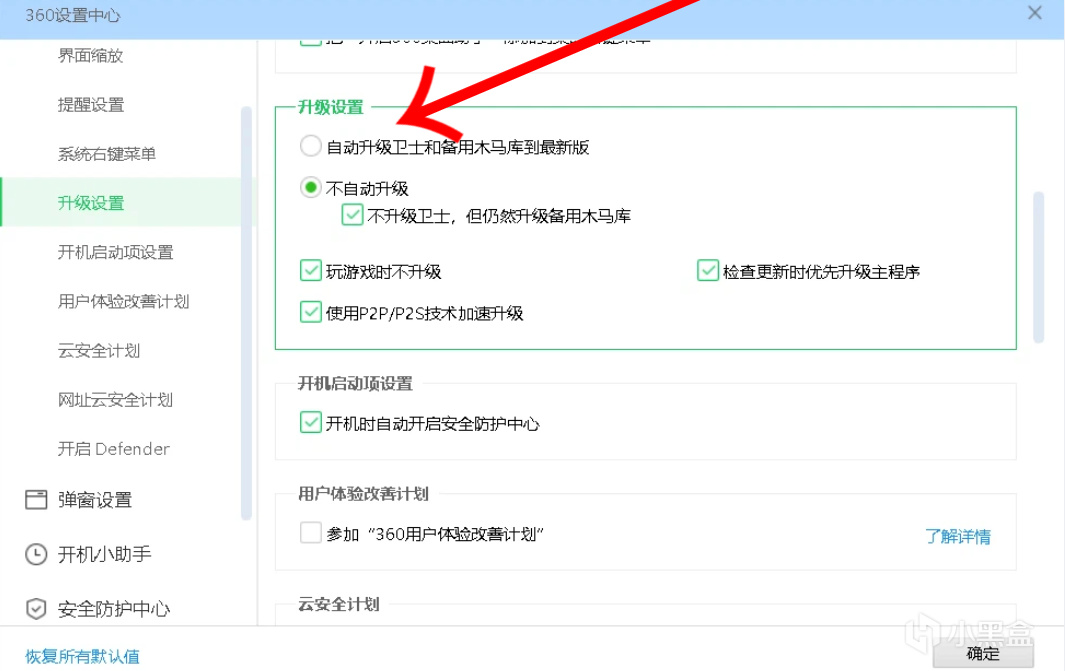Toggle 使用P2P/P2S技术加速升级 checkbox
This screenshot has height=671, width=1065.
[x=310, y=312]
